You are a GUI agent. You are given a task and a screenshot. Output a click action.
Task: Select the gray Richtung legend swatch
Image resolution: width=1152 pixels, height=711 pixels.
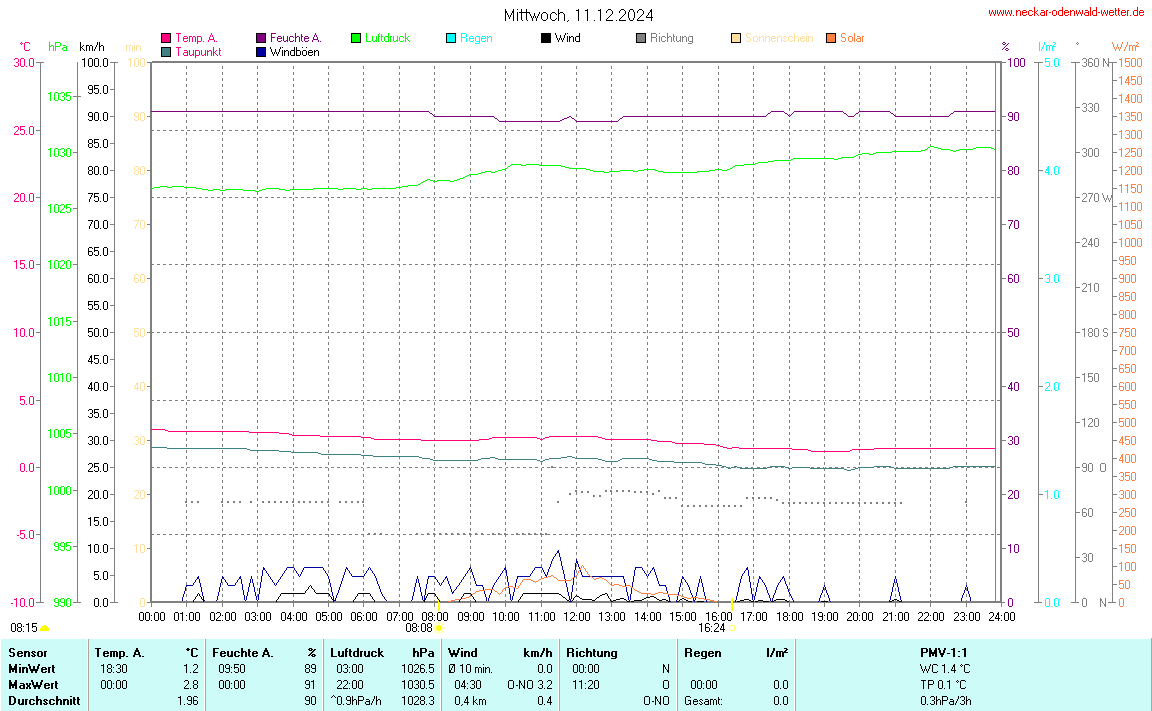coord(641,38)
